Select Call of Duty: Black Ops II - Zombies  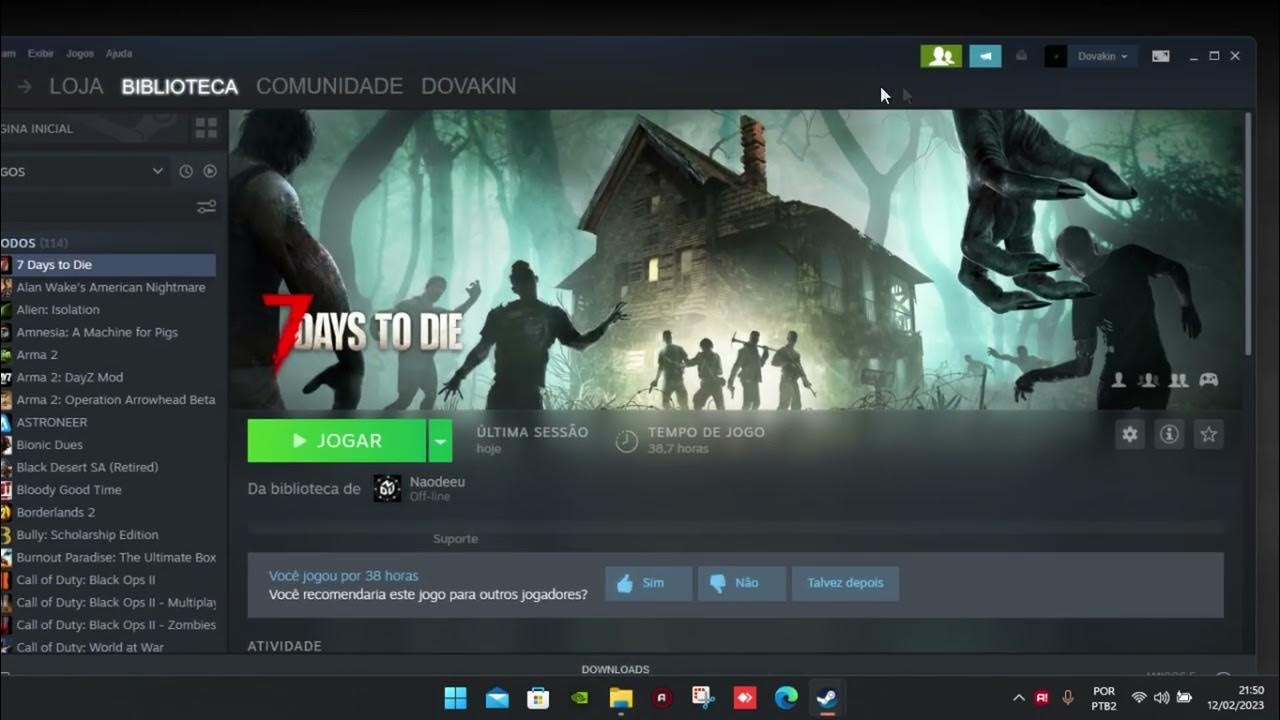[108, 625]
